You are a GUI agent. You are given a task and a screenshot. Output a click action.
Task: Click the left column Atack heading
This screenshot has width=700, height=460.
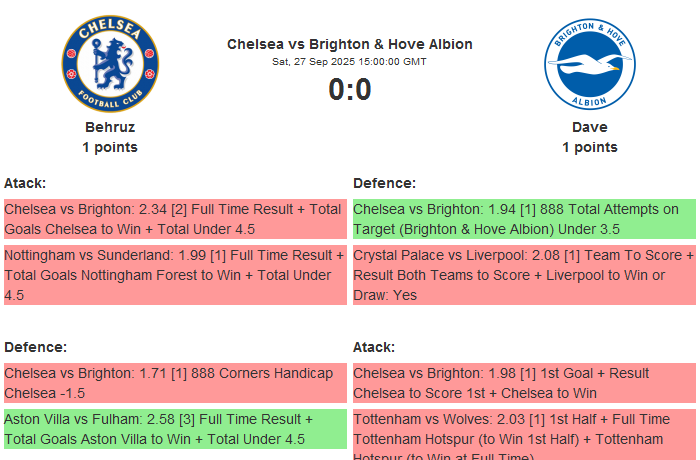click(25, 183)
